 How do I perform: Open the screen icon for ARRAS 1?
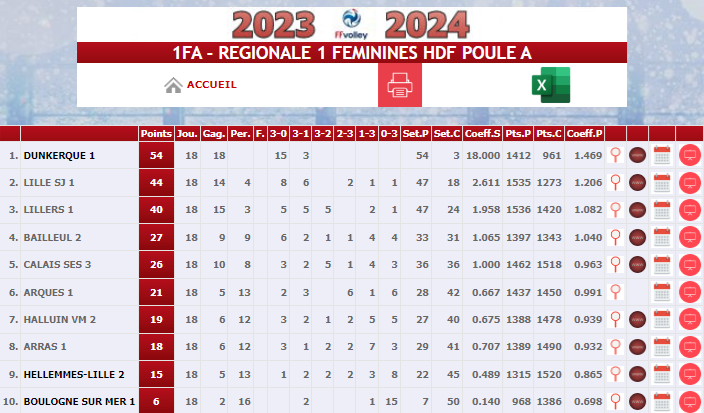click(690, 347)
